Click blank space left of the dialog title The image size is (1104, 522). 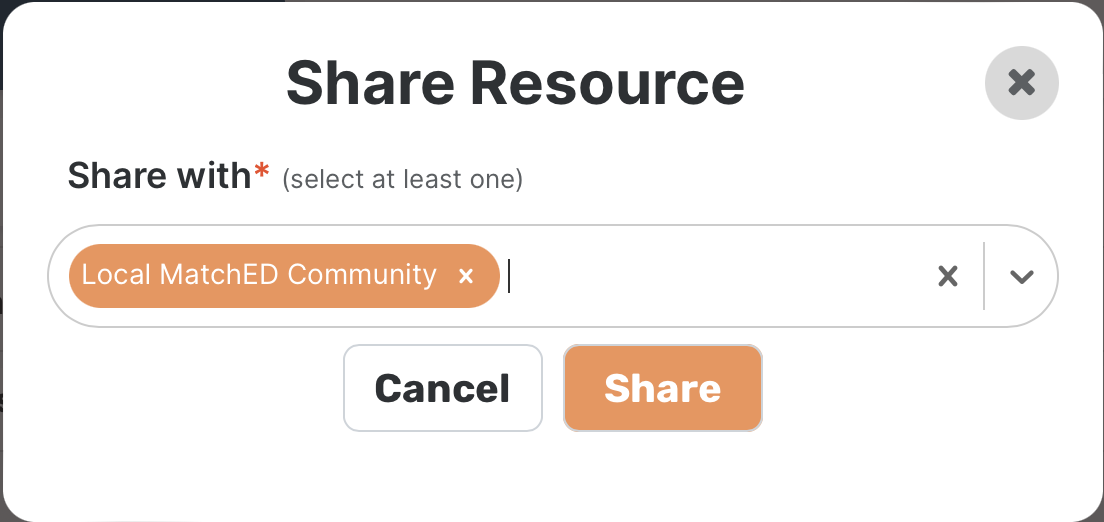(150, 82)
